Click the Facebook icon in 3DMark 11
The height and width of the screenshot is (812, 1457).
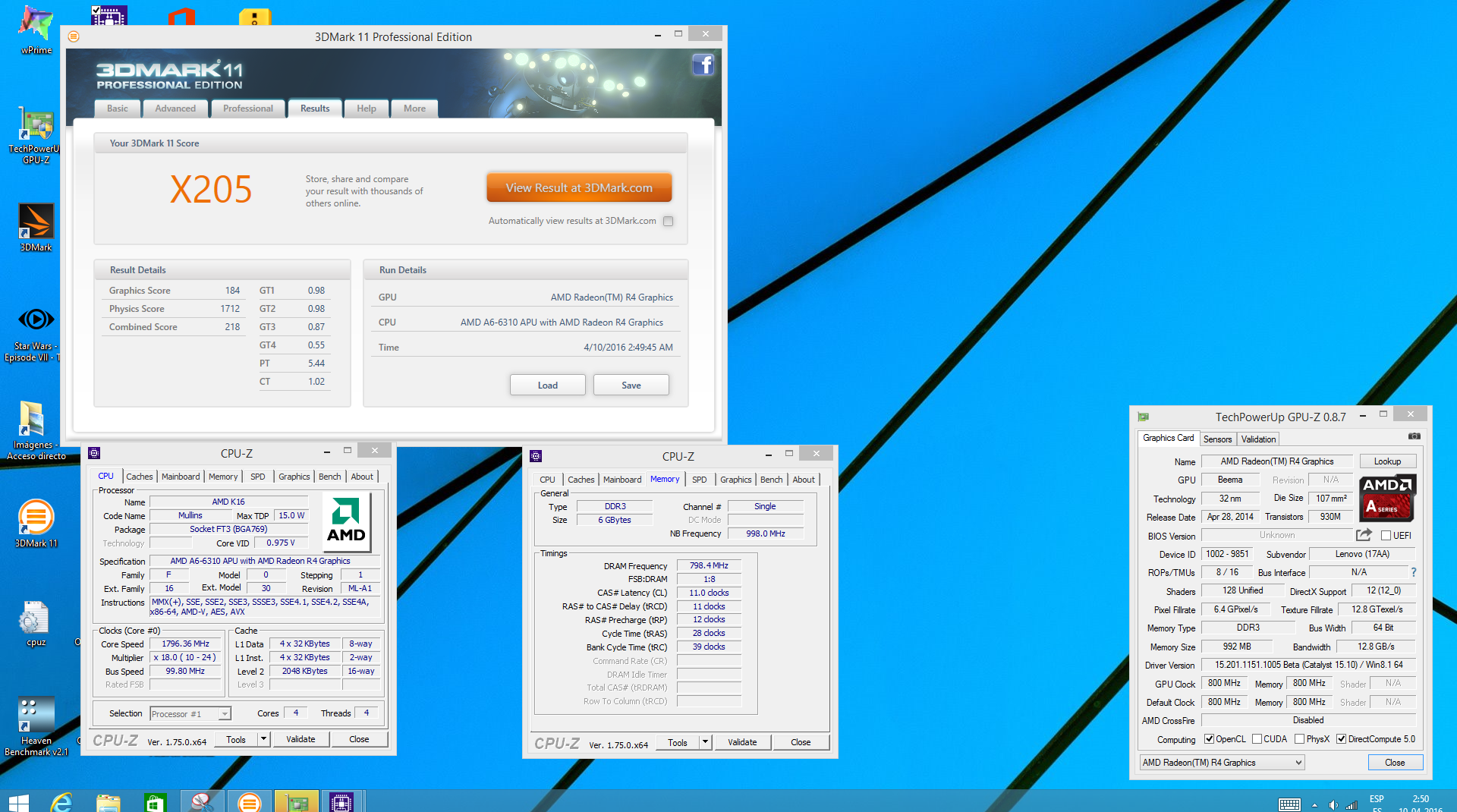703,65
